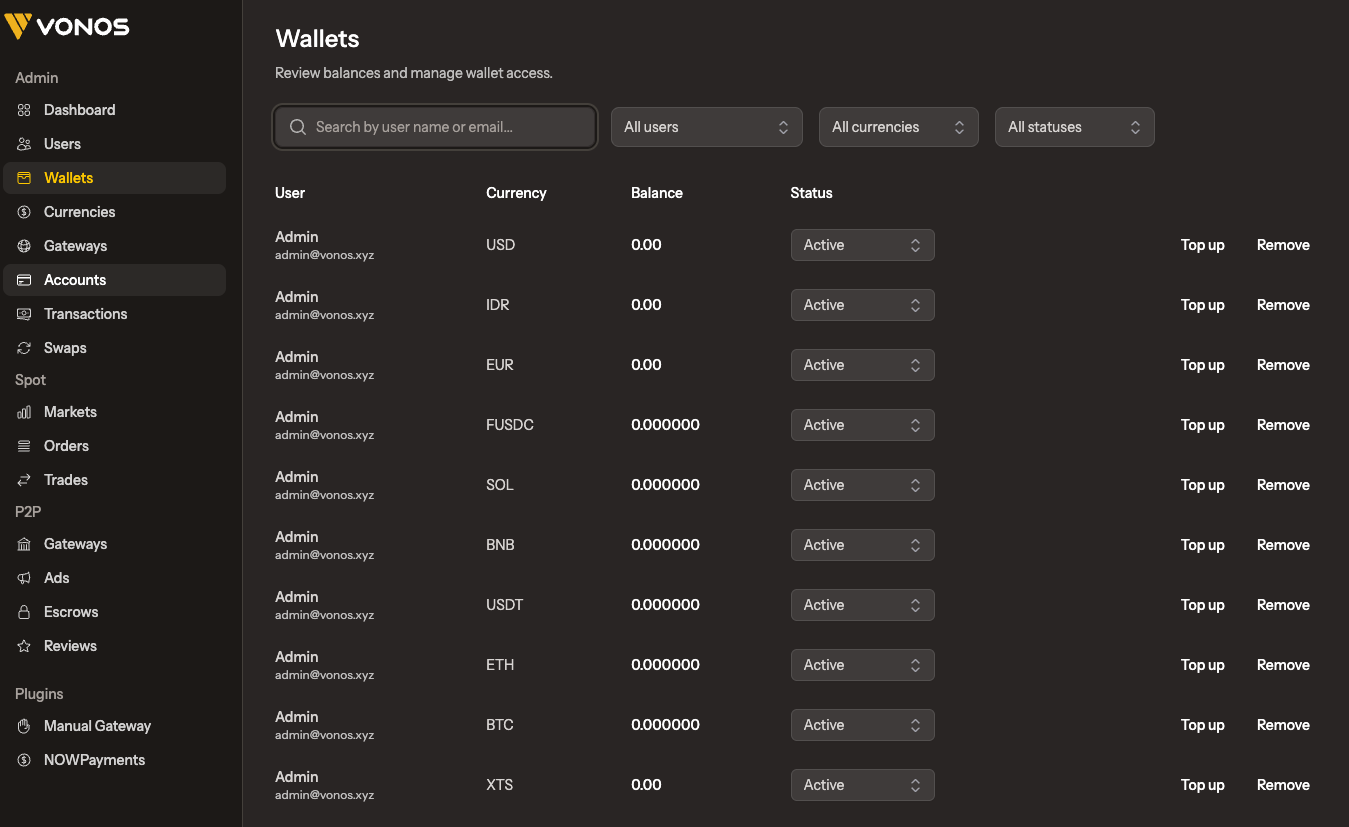Remove the USDT wallet
The width and height of the screenshot is (1349, 827).
tap(1283, 605)
